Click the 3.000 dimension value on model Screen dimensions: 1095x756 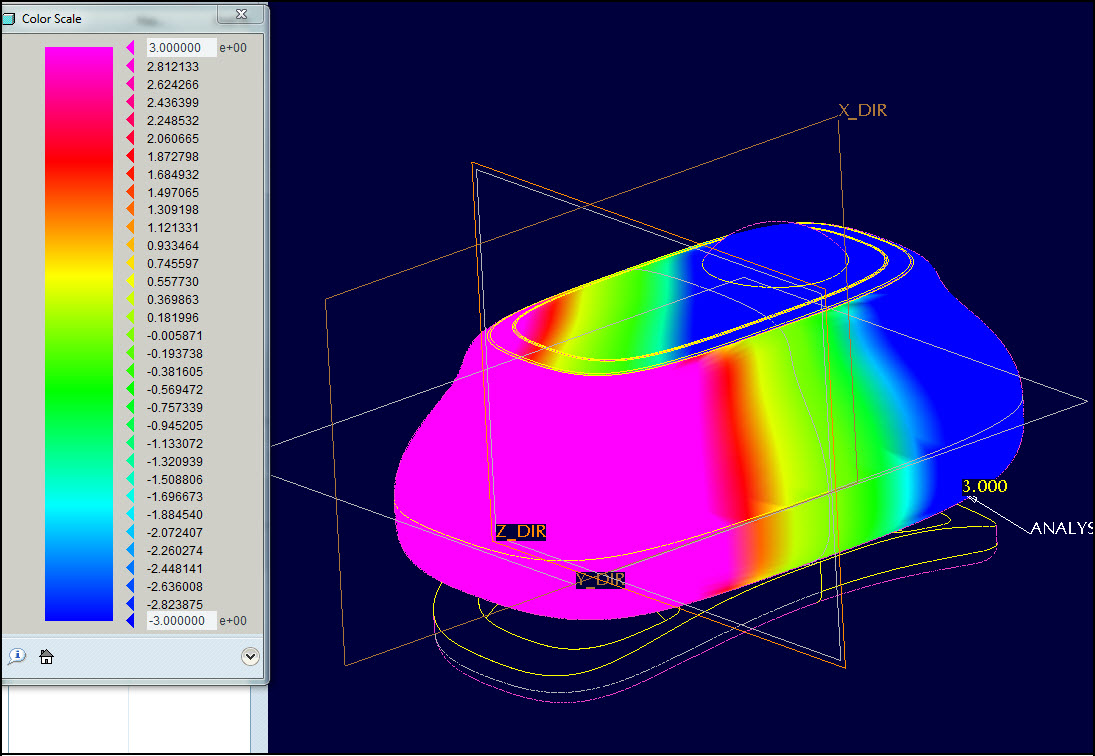pyautogui.click(x=985, y=486)
